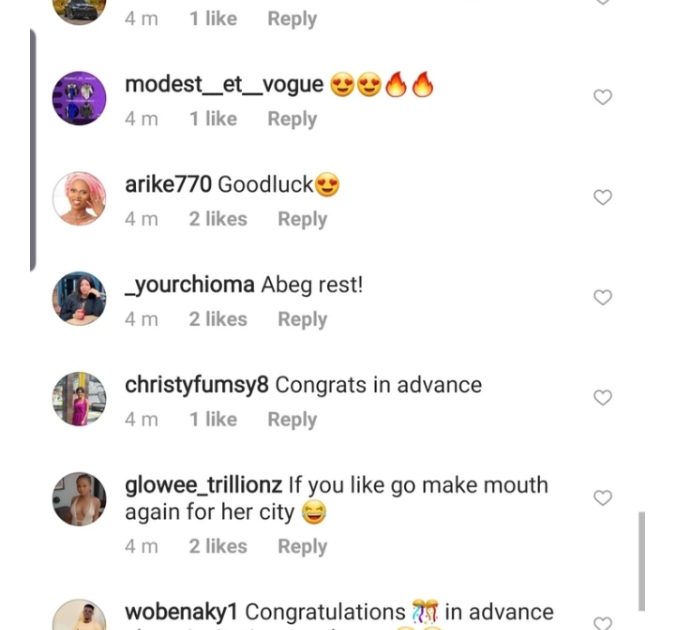Click the comments scrollbar thumb on the right
The height and width of the screenshot is (630, 675).
[x=641, y=560]
